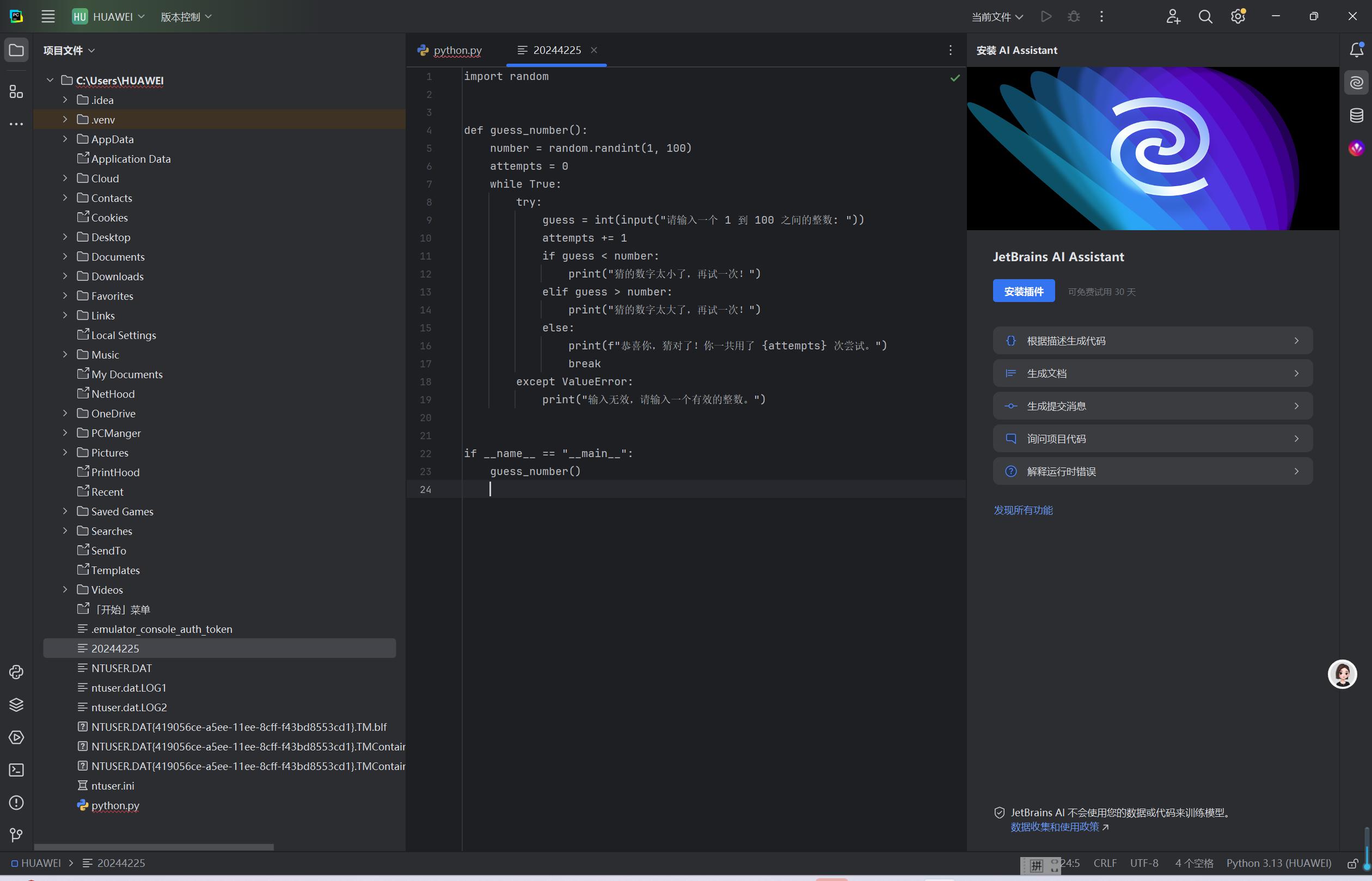Open the Database tool window icon
This screenshot has height=881, width=1372.
point(1356,115)
